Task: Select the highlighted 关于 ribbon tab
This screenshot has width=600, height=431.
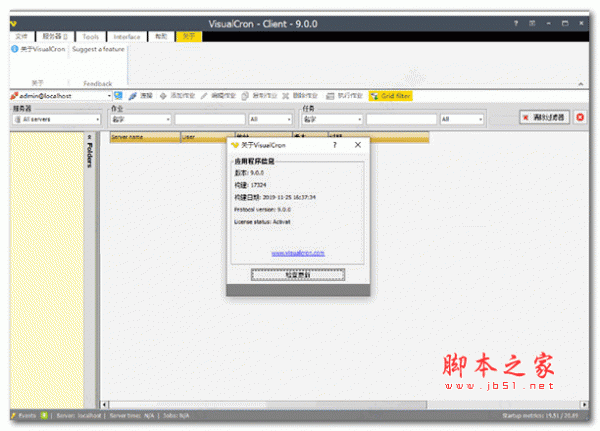Action: 189,36
